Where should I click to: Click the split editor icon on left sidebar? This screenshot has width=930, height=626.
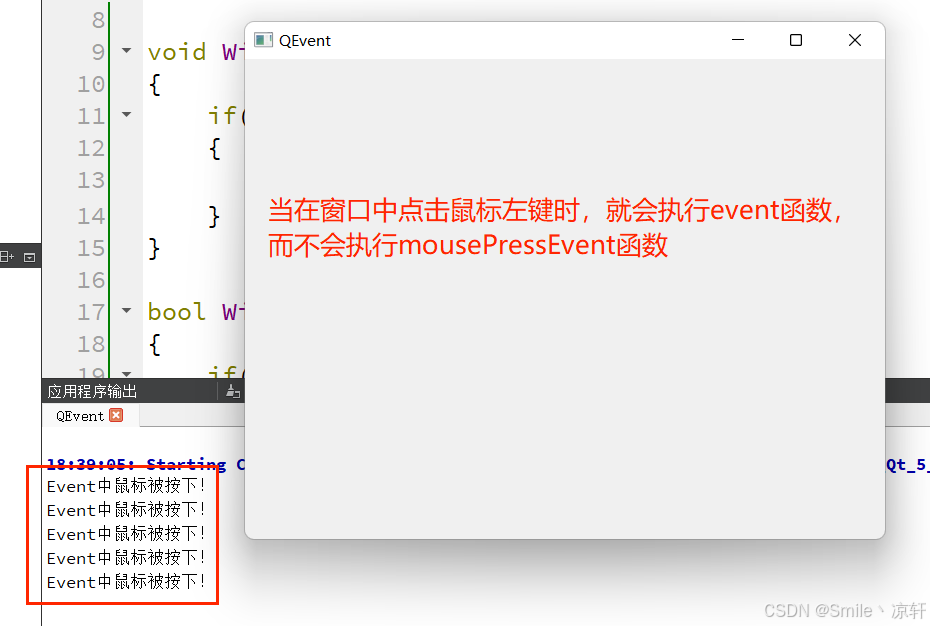[7, 256]
